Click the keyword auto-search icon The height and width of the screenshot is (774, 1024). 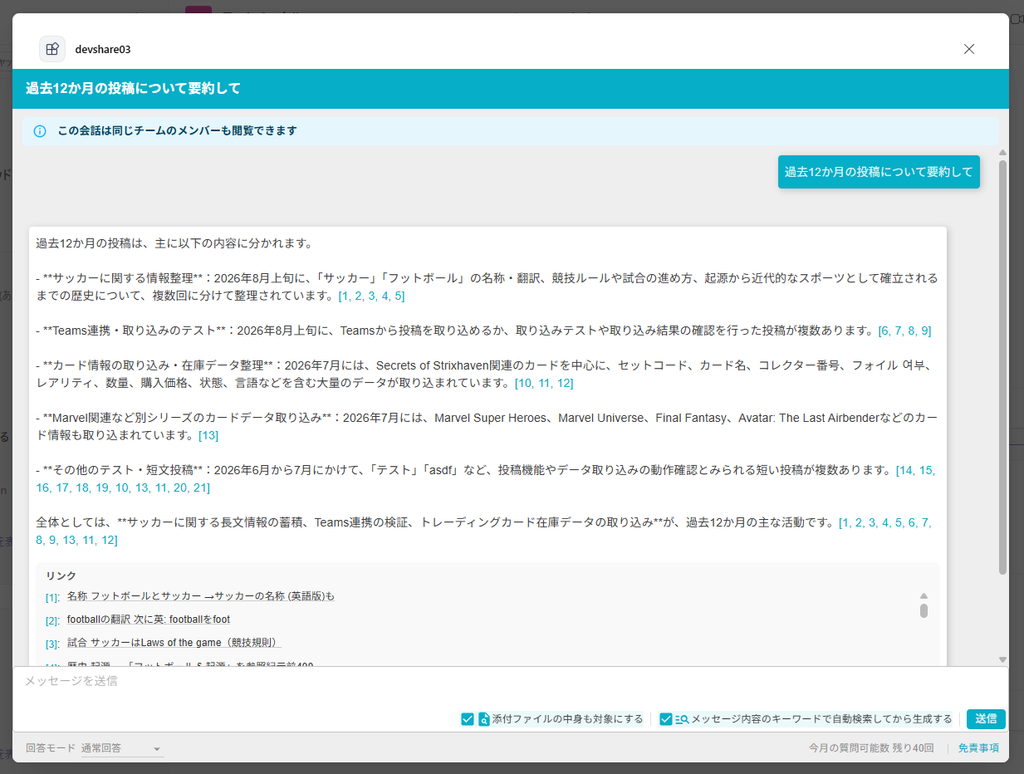tap(682, 719)
